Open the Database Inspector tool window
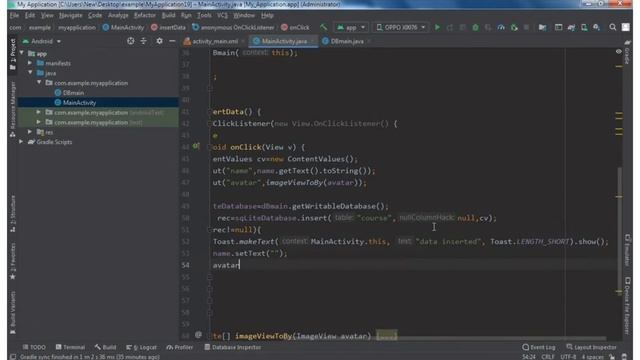640x360 pixels. click(x=232, y=347)
